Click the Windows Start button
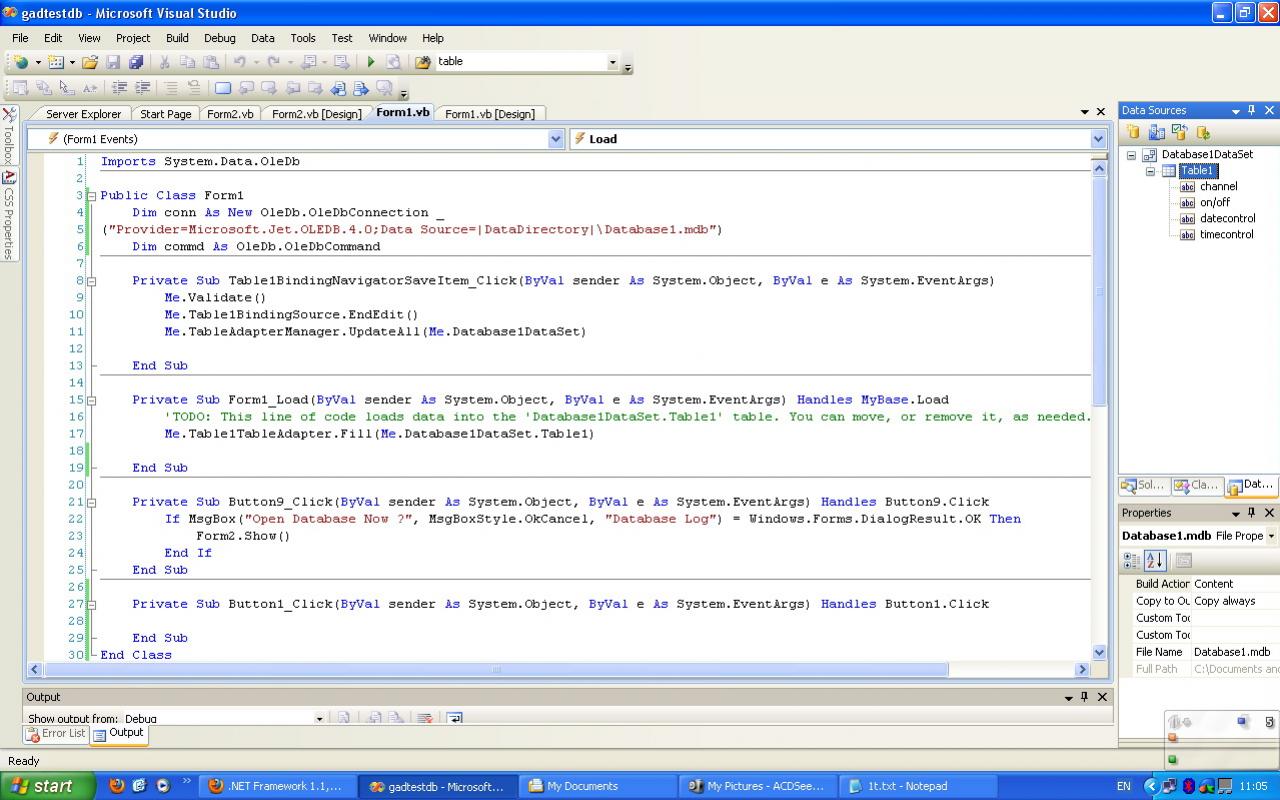 (x=46, y=786)
